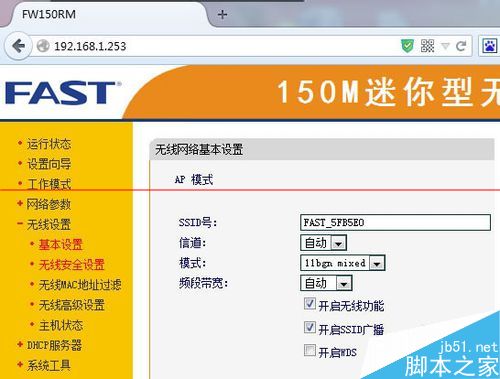Enable 开启WDS checkbox
Image resolution: width=500 pixels, height=379 pixels.
[310, 350]
